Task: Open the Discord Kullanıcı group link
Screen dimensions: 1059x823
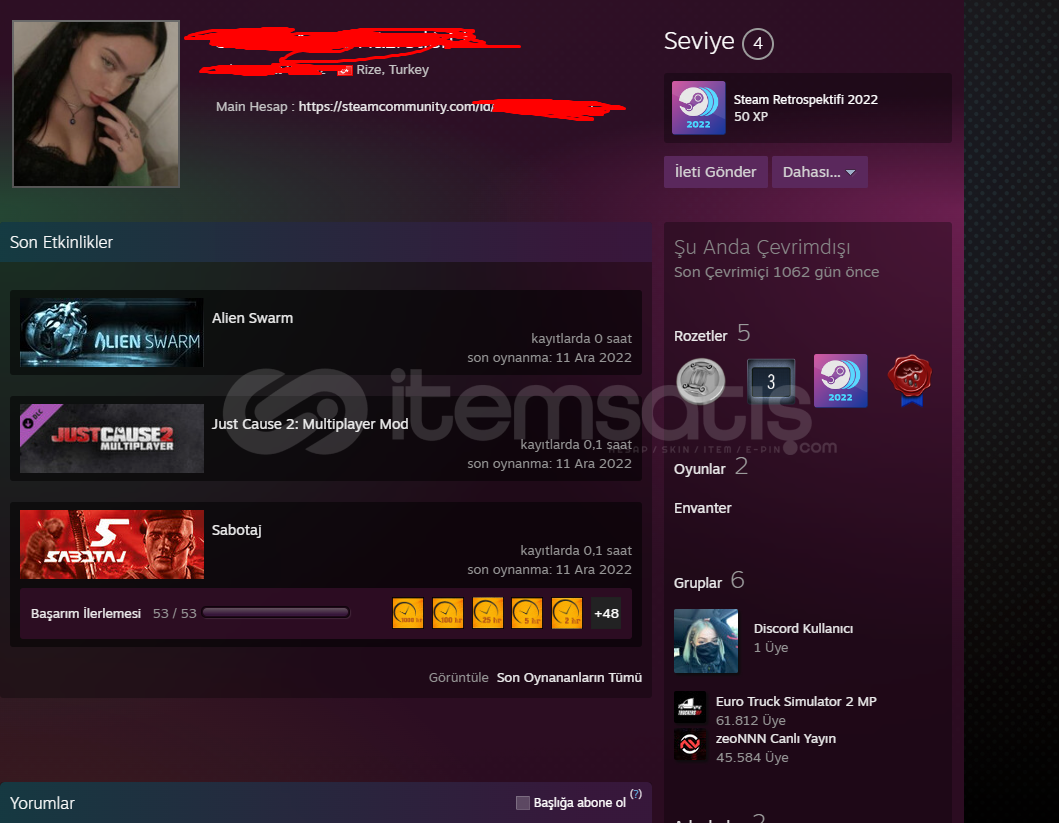Action: (803, 629)
